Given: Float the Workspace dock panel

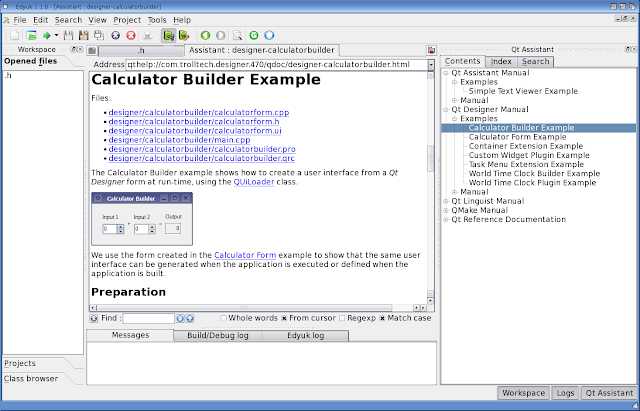Looking at the screenshot, I should [73, 49].
